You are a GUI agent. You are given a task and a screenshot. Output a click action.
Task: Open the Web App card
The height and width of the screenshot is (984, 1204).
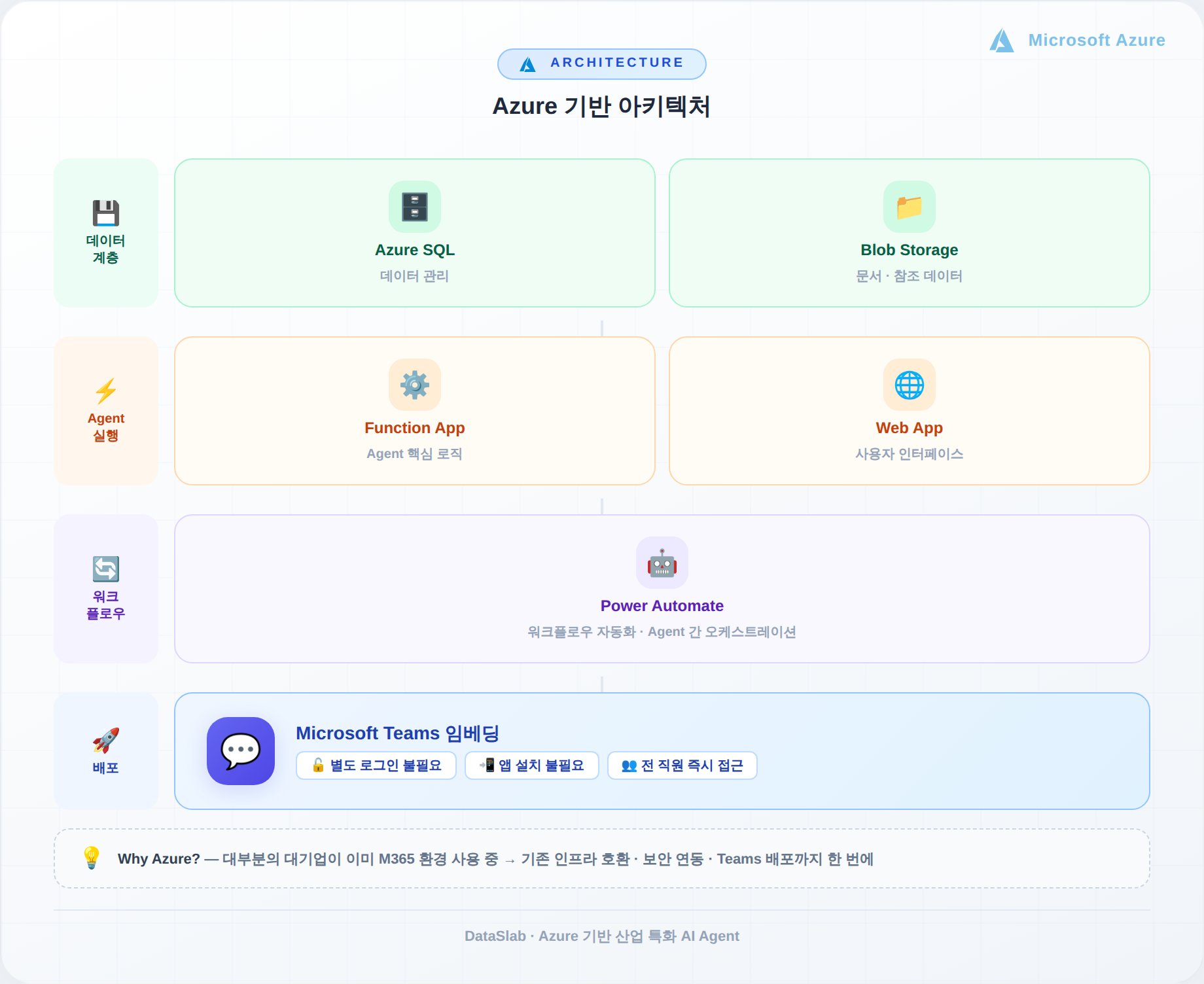(x=910, y=411)
